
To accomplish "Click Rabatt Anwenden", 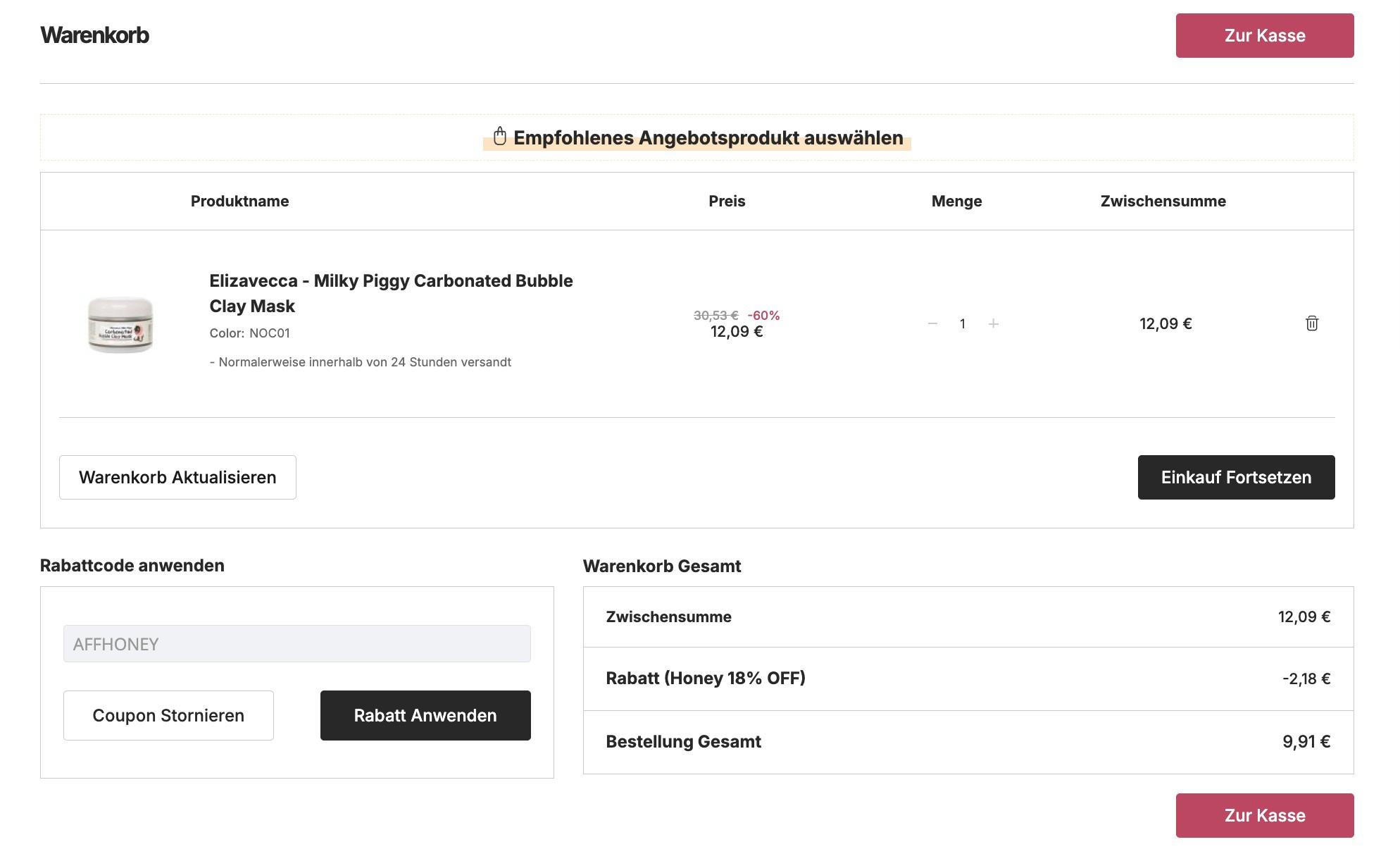I will (x=425, y=715).
